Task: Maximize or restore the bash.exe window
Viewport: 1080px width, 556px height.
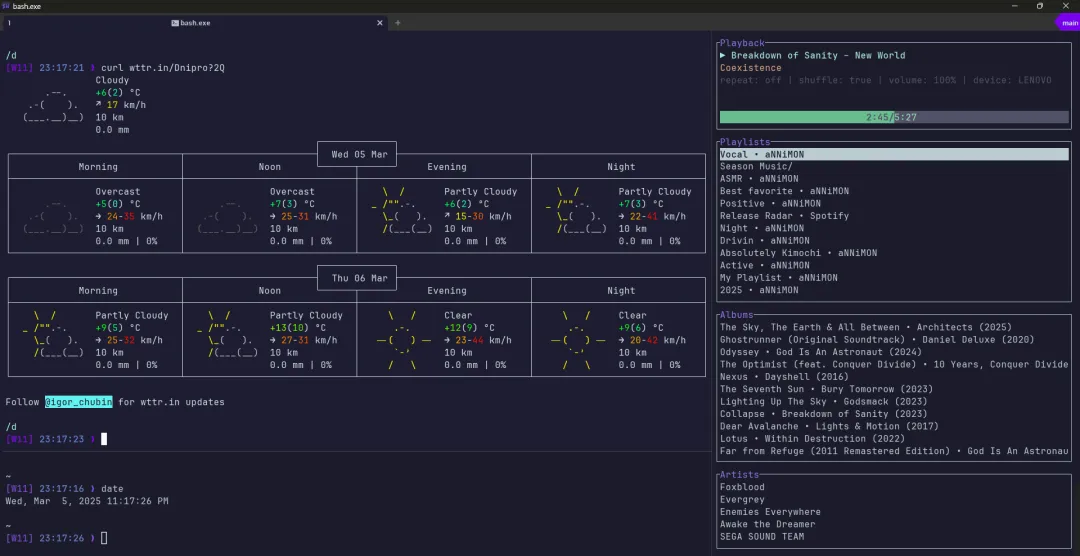Action: click(x=1039, y=6)
